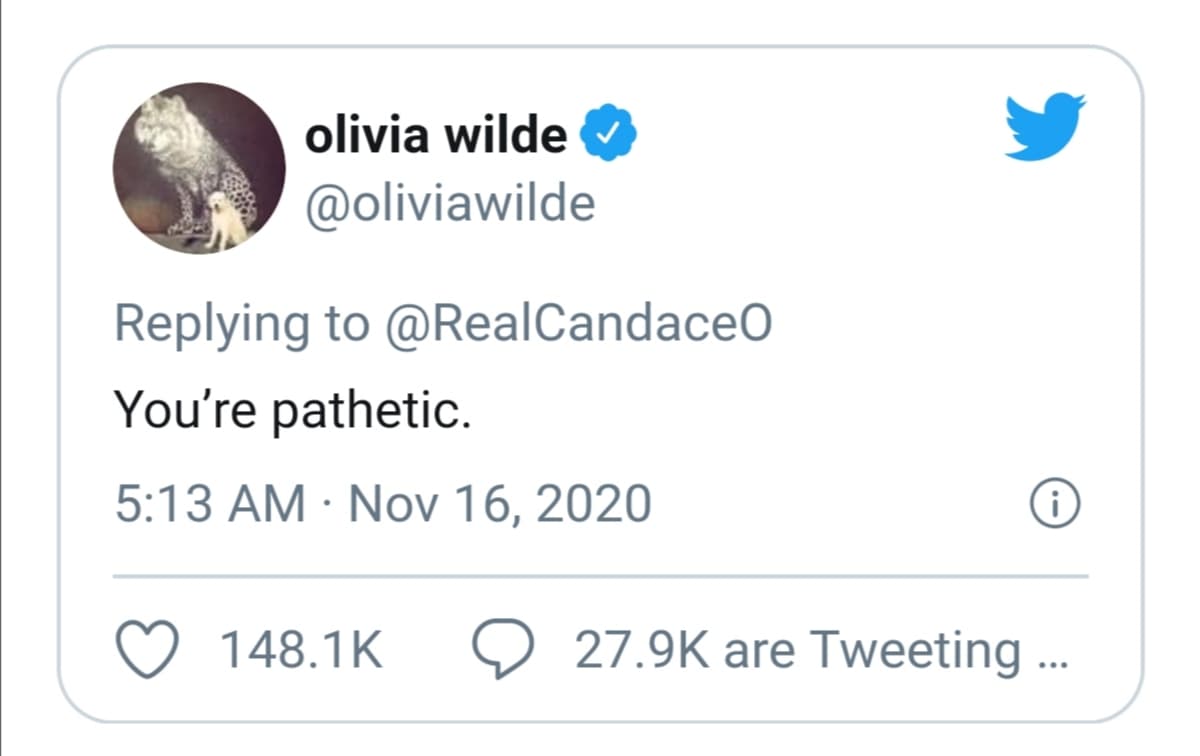Click the blue Twitter bird logo
The width and height of the screenshot is (1200, 756).
[x=1044, y=126]
